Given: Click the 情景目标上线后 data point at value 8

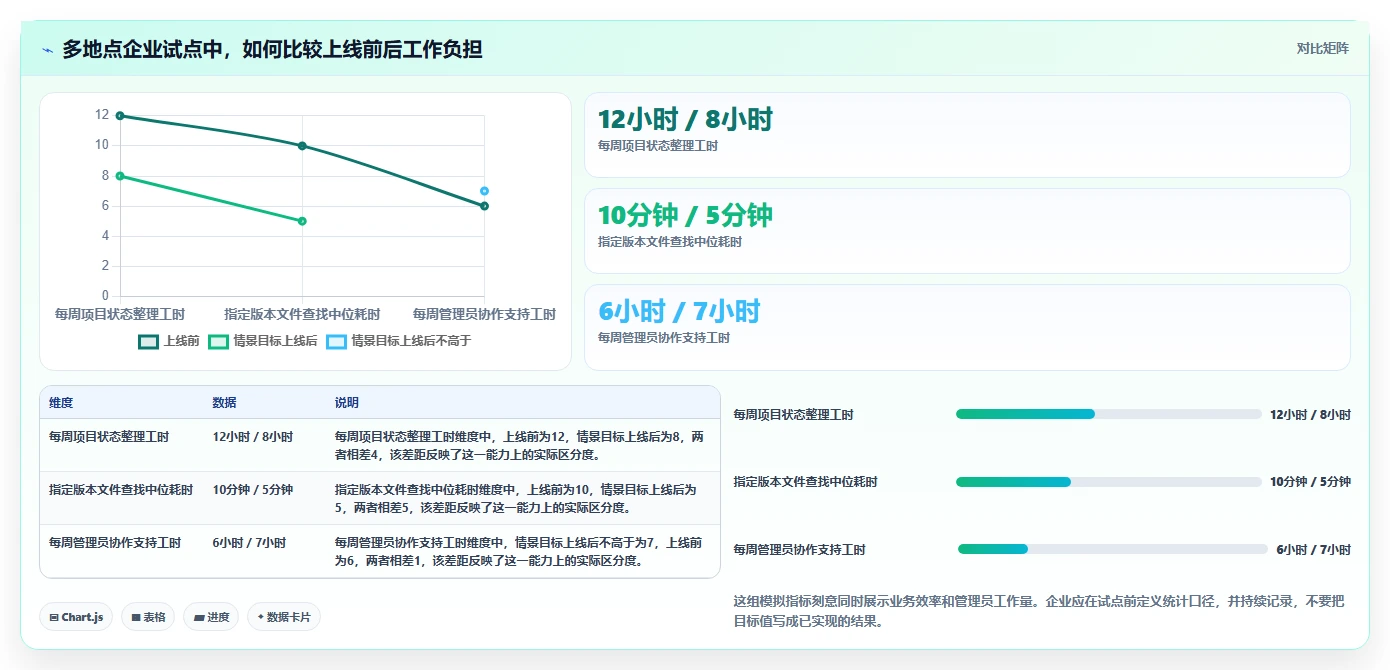Looking at the screenshot, I should (120, 176).
